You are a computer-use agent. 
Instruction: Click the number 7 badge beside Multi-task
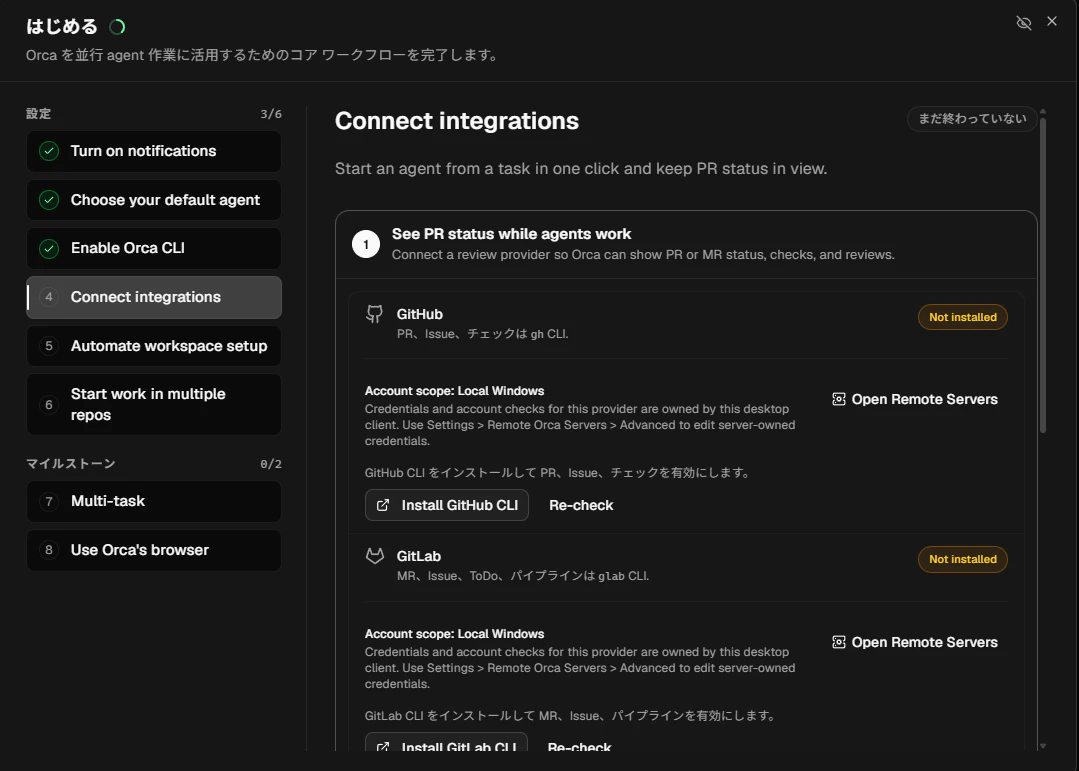click(49, 501)
